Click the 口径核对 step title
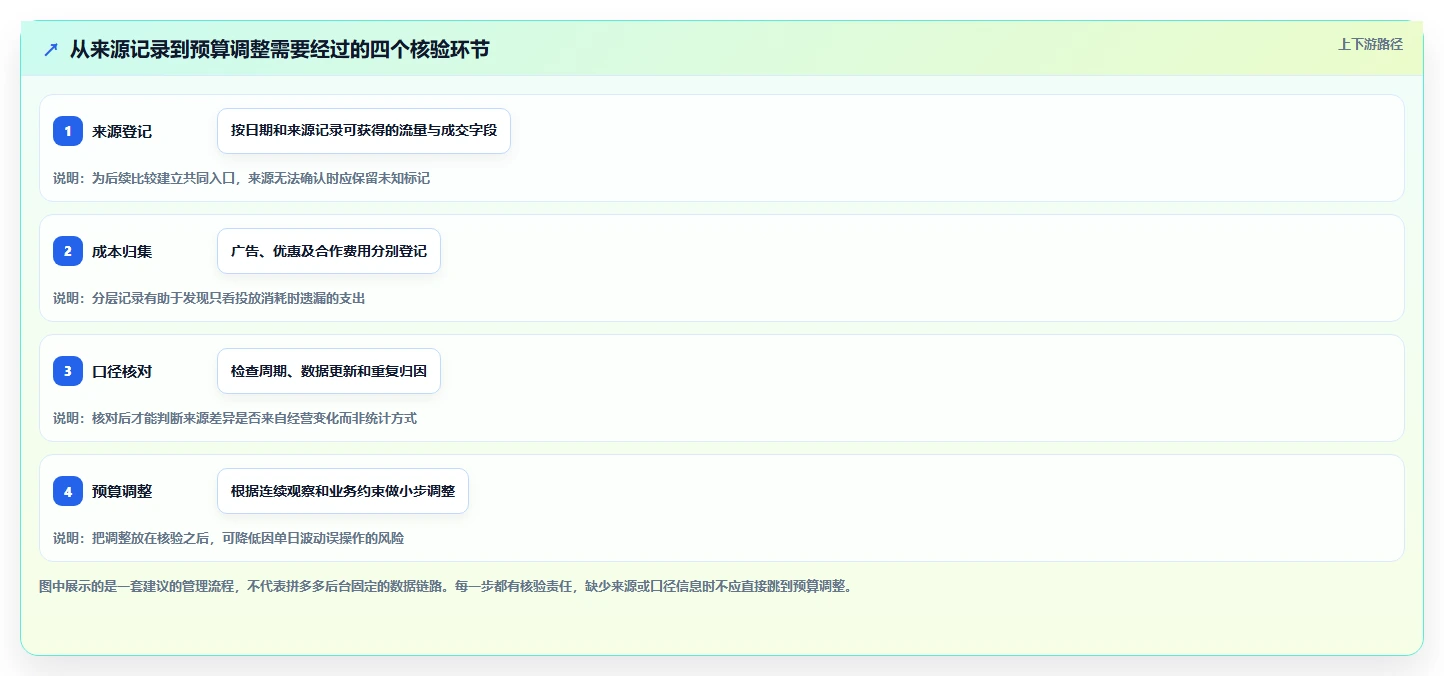1444x676 pixels. 122,371
